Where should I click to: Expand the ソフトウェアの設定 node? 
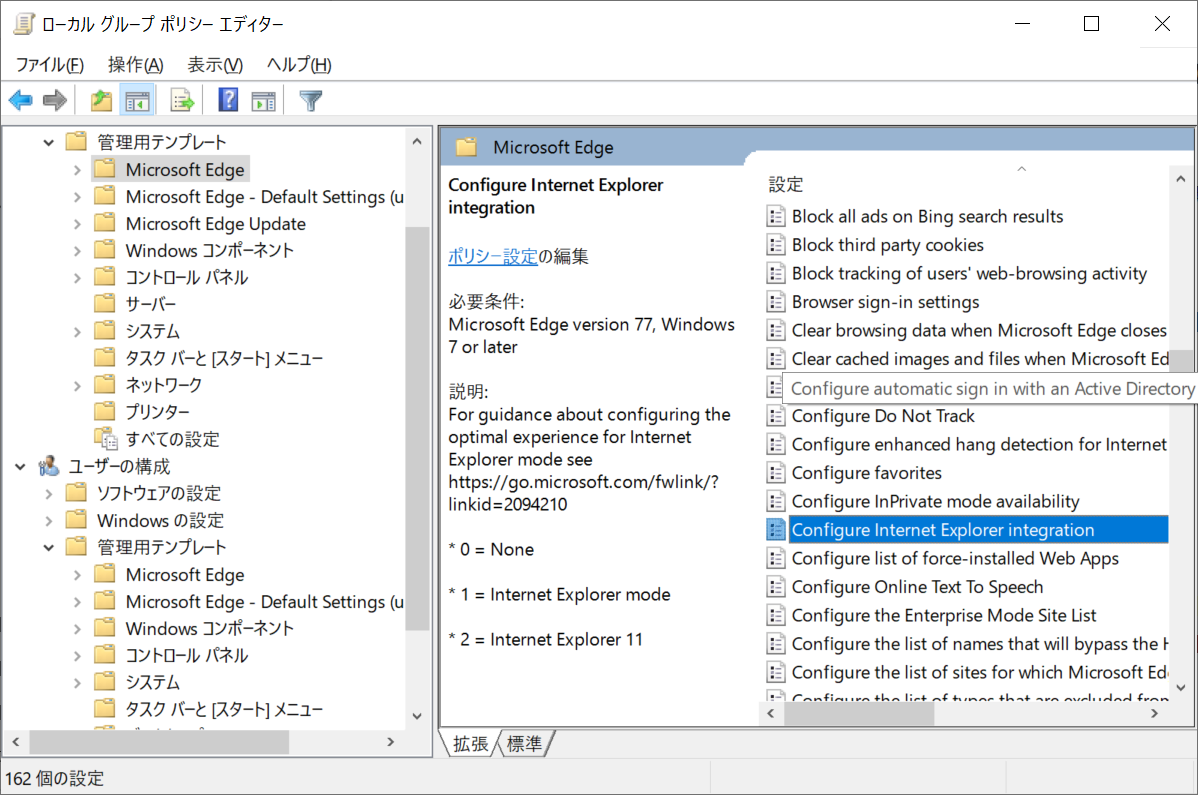[x=49, y=493]
